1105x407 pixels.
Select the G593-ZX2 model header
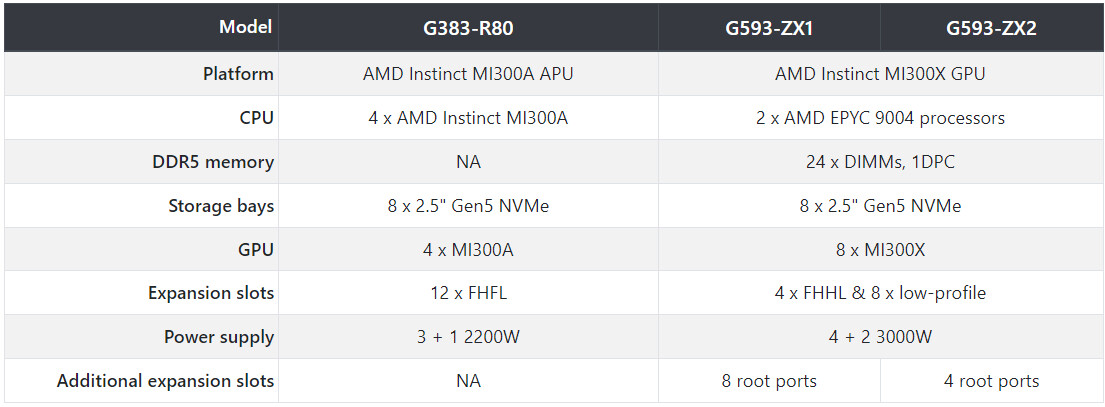(x=992, y=28)
